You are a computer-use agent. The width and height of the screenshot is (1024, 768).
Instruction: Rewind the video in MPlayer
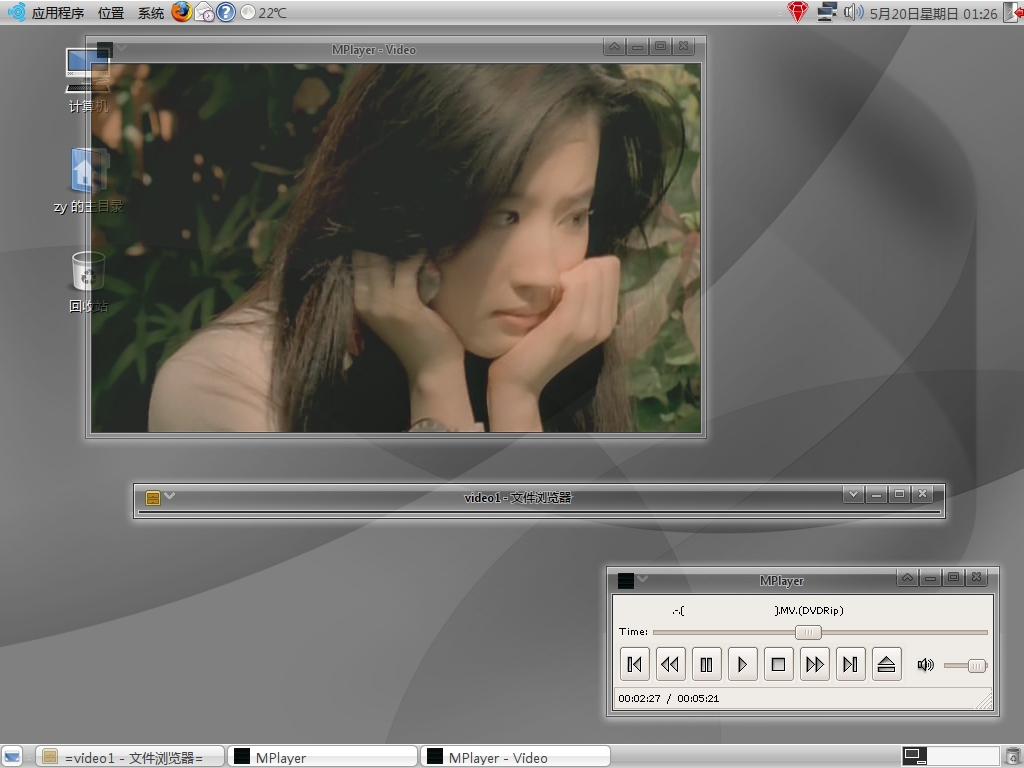pos(670,664)
